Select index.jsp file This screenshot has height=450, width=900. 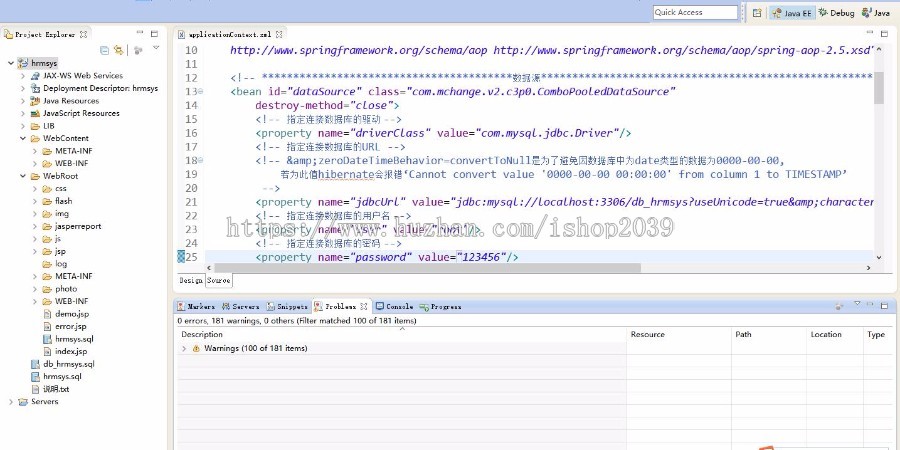tap(71, 351)
